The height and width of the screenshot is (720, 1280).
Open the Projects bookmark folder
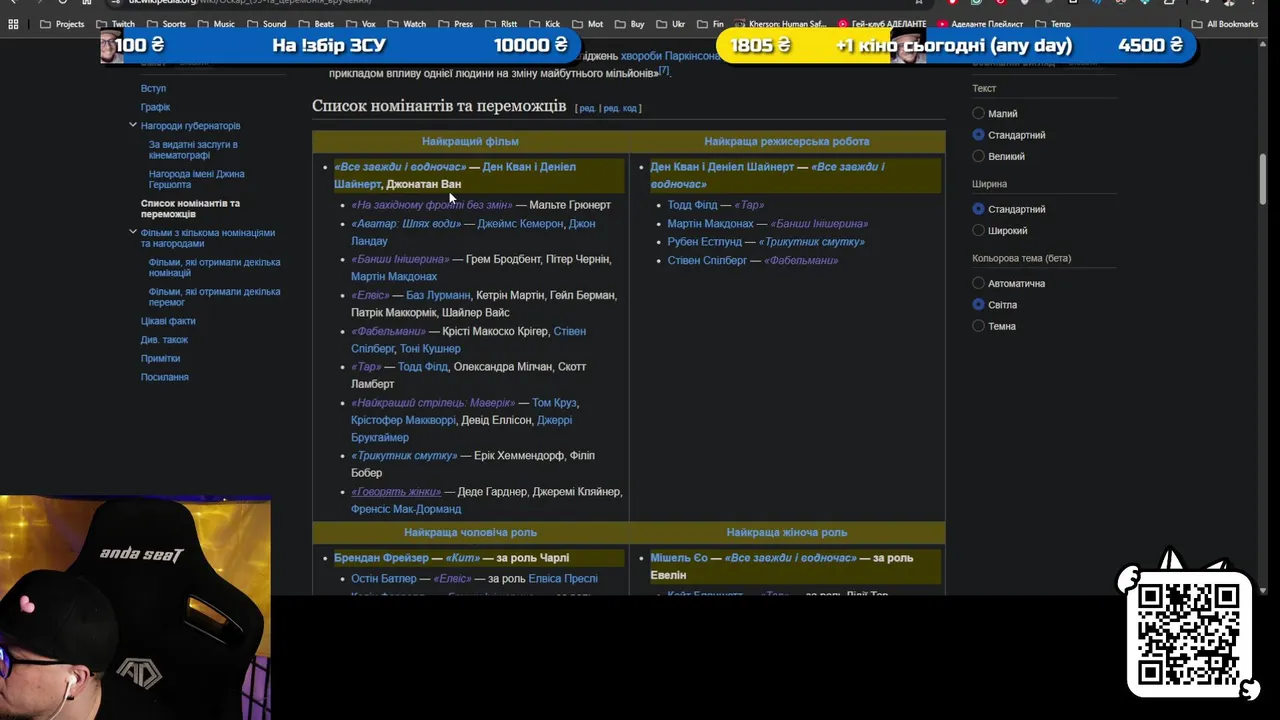click(x=62, y=24)
